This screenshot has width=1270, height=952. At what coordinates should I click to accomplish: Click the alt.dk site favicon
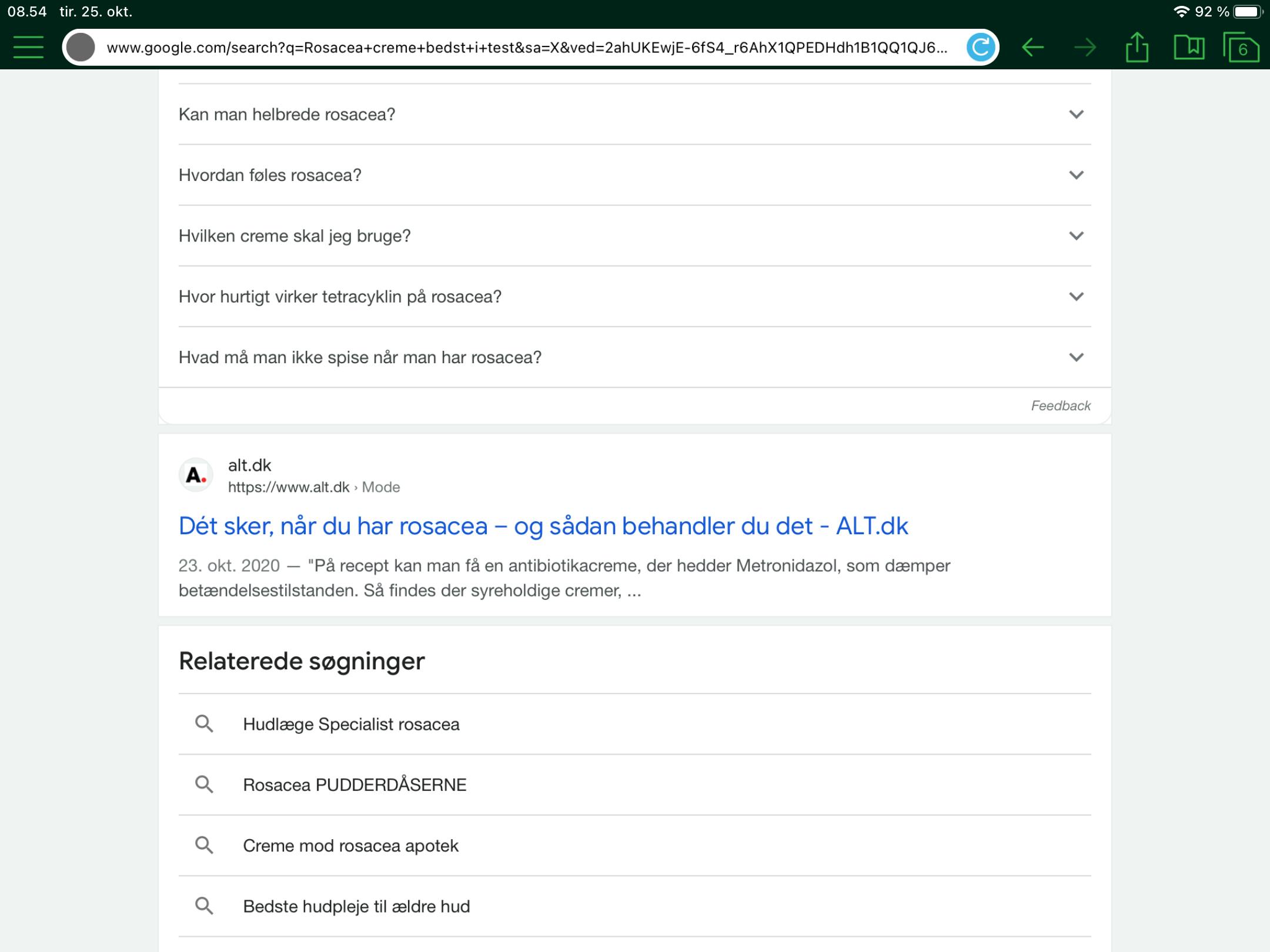click(x=196, y=475)
